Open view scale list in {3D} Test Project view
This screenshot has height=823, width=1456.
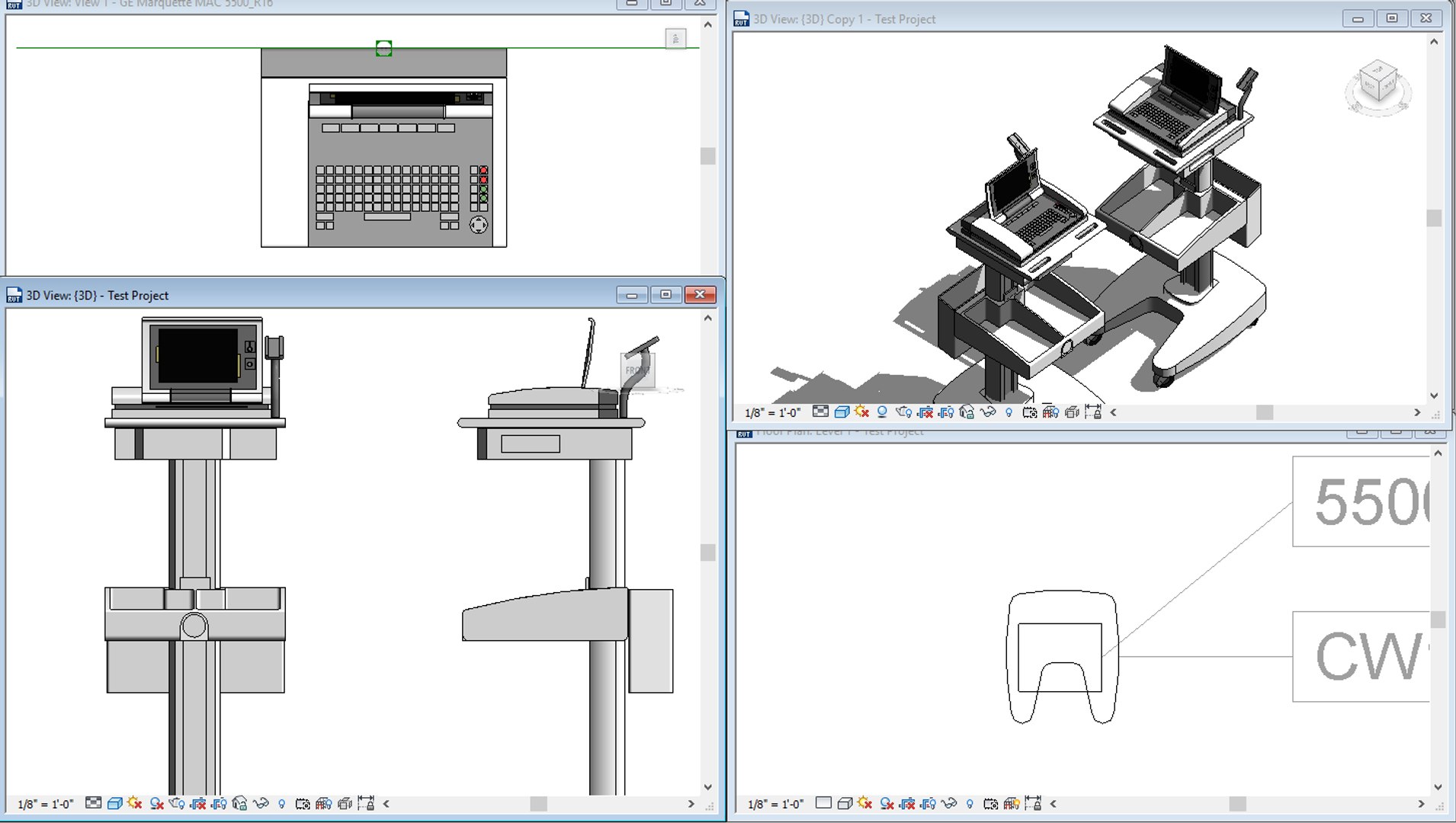tap(46, 804)
